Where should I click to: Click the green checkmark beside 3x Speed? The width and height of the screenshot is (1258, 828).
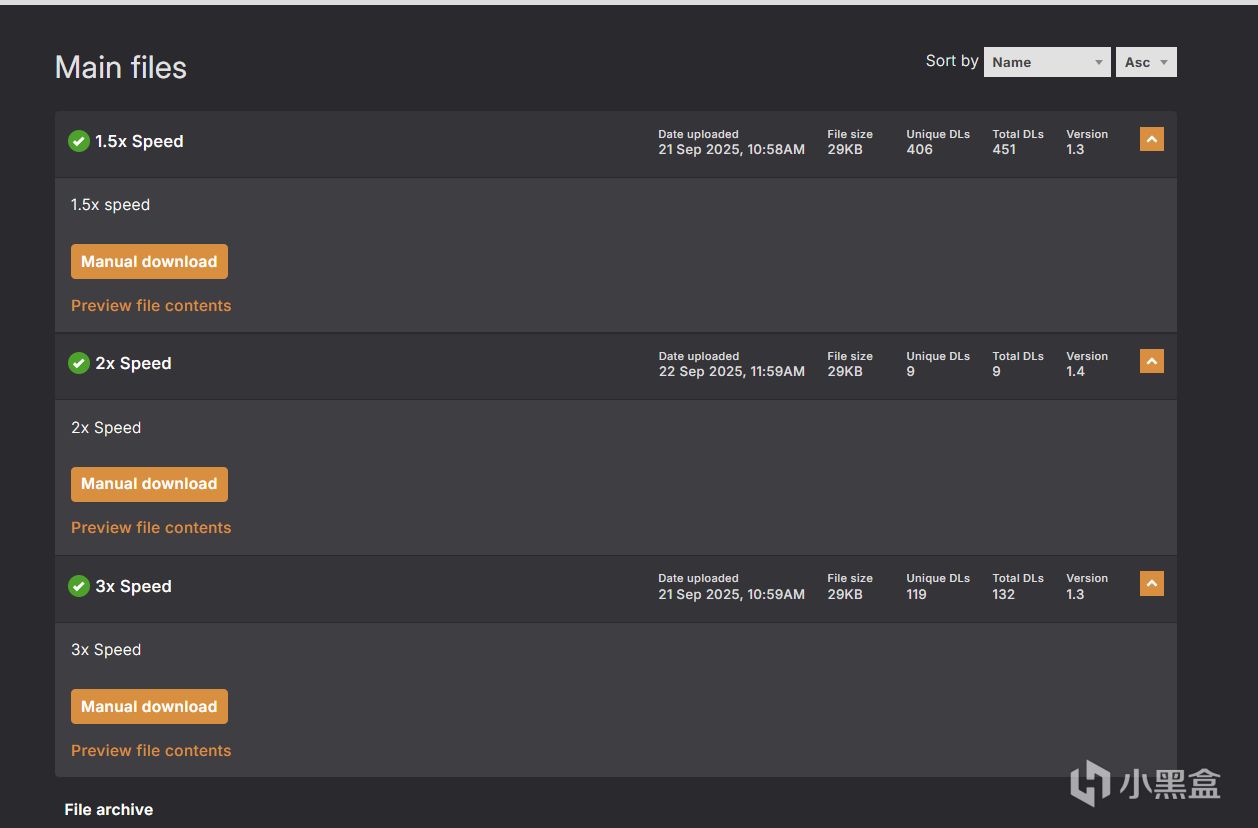point(79,586)
